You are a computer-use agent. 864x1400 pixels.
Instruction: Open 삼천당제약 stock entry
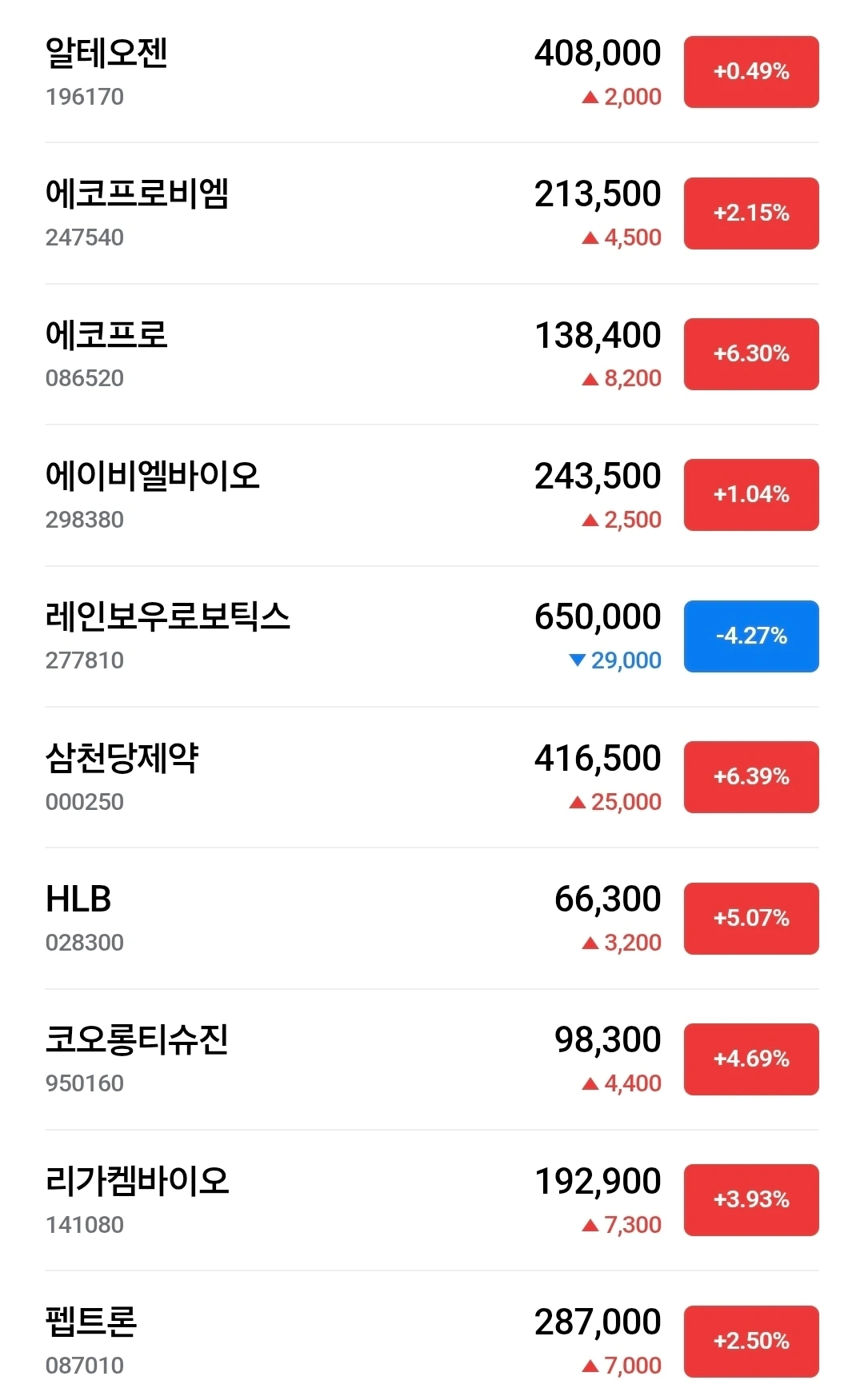coord(432,777)
